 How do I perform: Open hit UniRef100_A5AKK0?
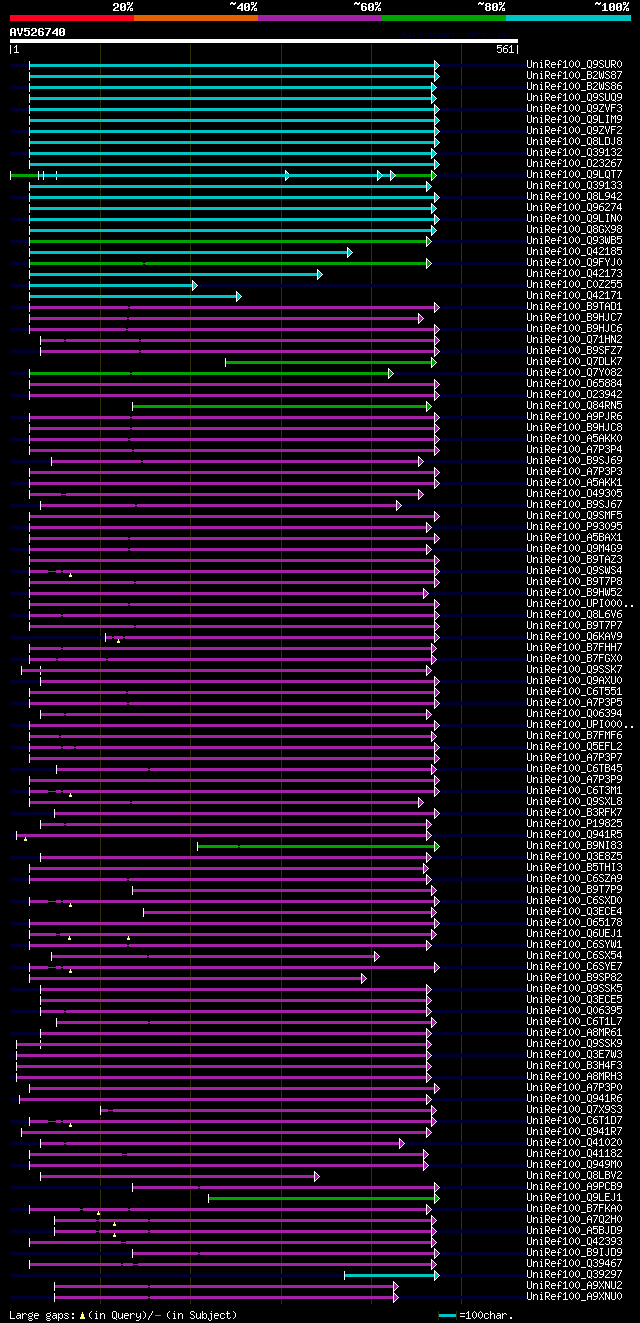click(574, 439)
